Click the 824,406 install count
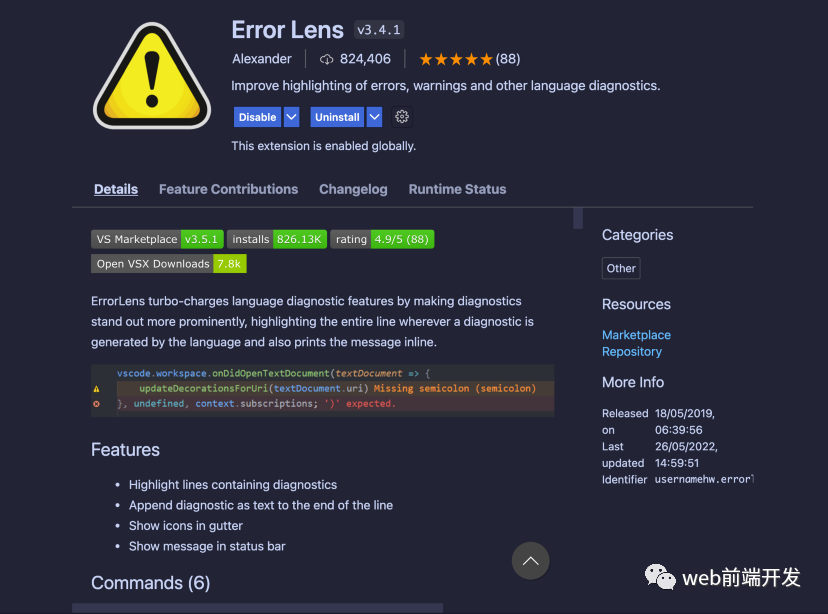The image size is (828, 614). coord(365,59)
